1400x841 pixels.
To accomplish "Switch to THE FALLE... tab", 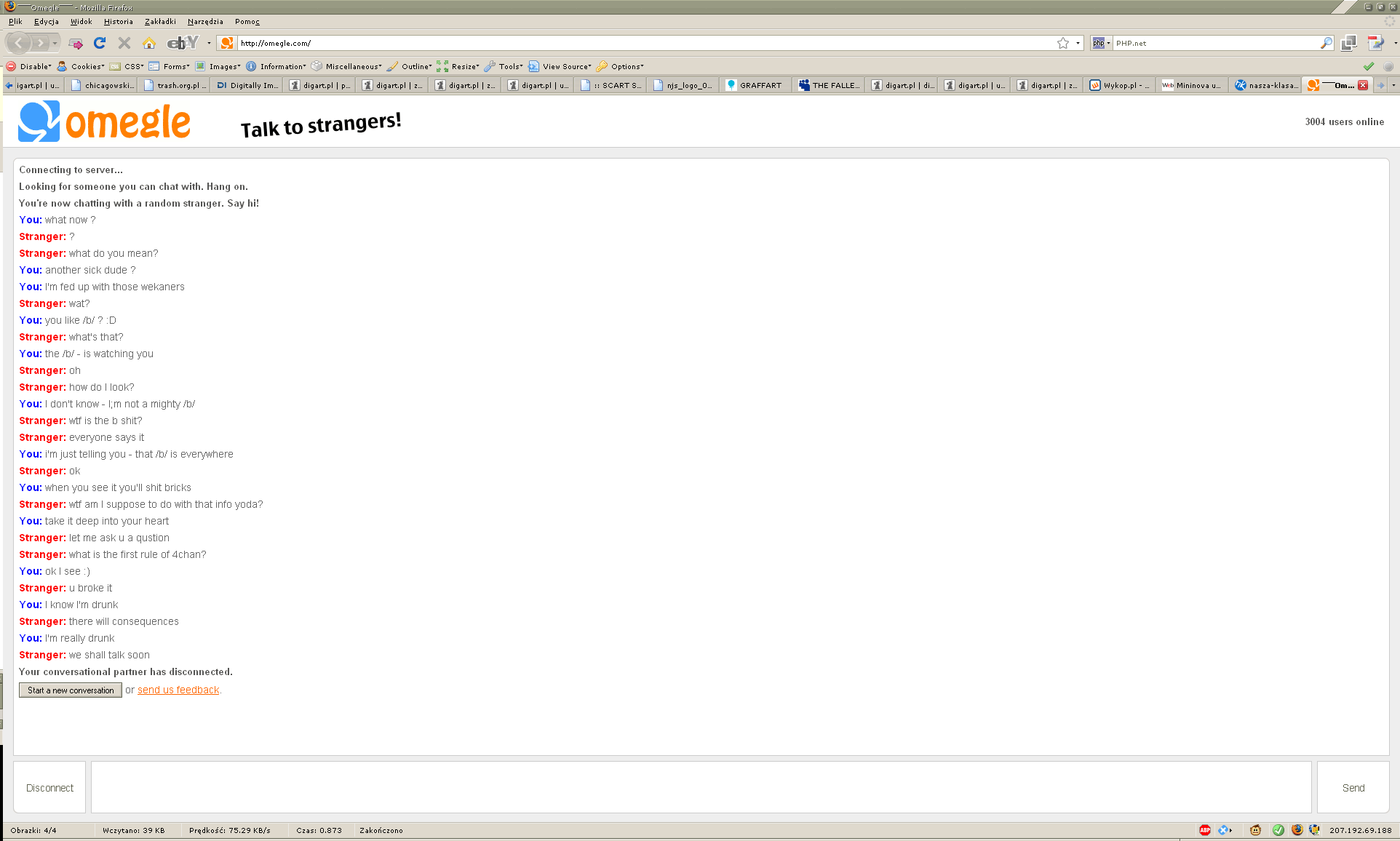I will [830, 85].
